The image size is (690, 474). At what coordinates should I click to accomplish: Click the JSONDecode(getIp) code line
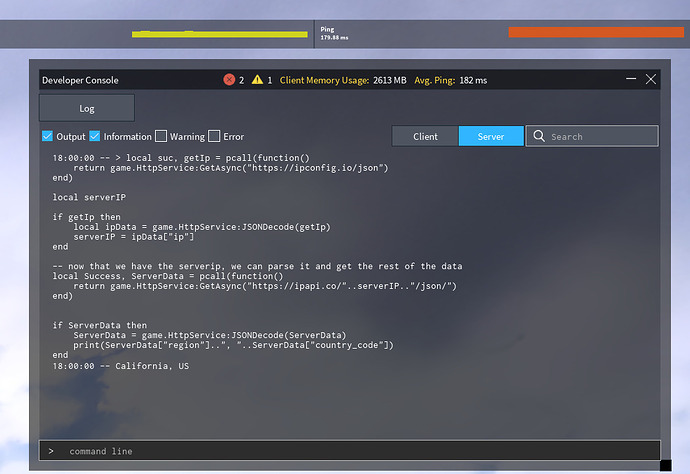(x=202, y=227)
